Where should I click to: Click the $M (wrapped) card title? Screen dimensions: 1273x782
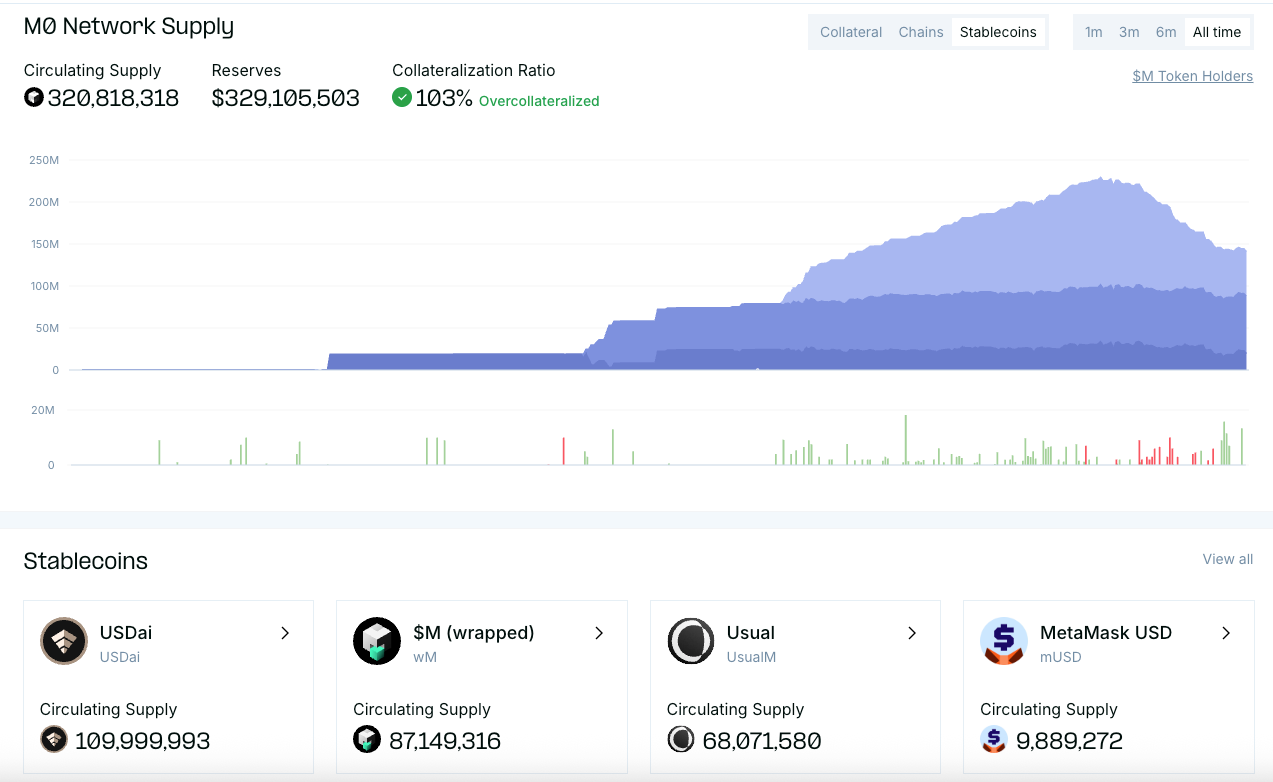(x=474, y=632)
